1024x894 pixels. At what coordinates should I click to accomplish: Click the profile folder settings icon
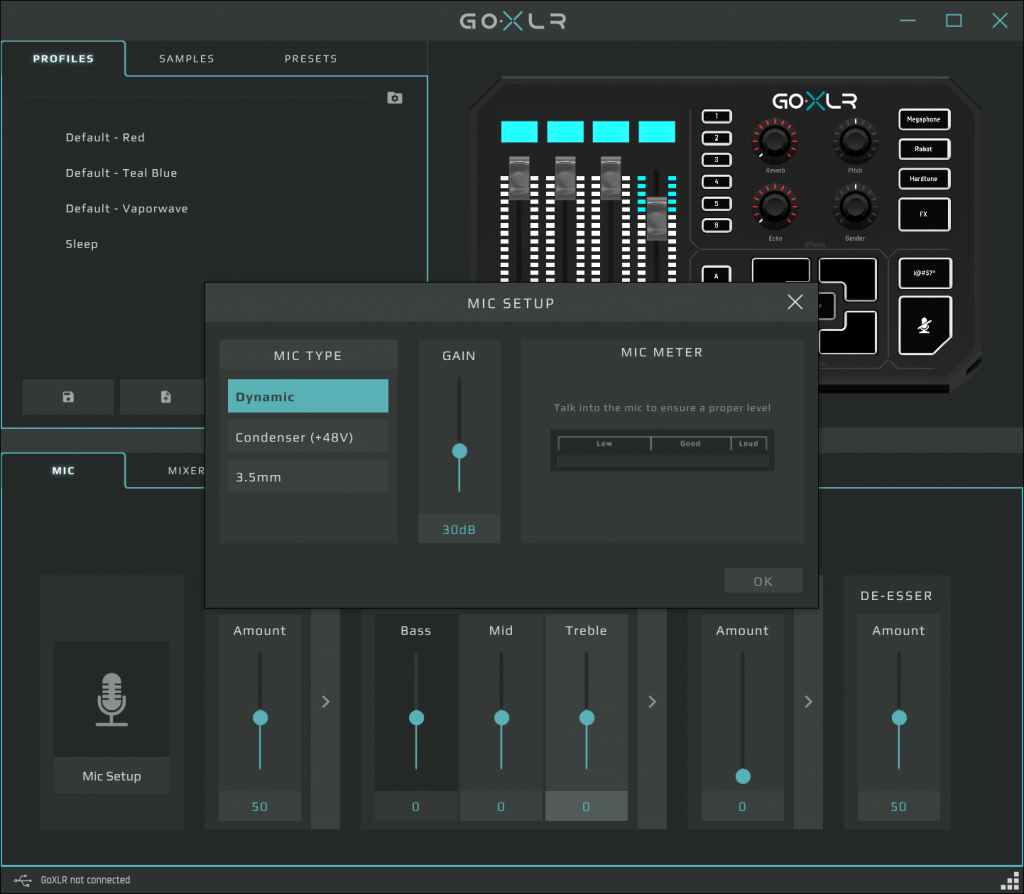pos(394,98)
